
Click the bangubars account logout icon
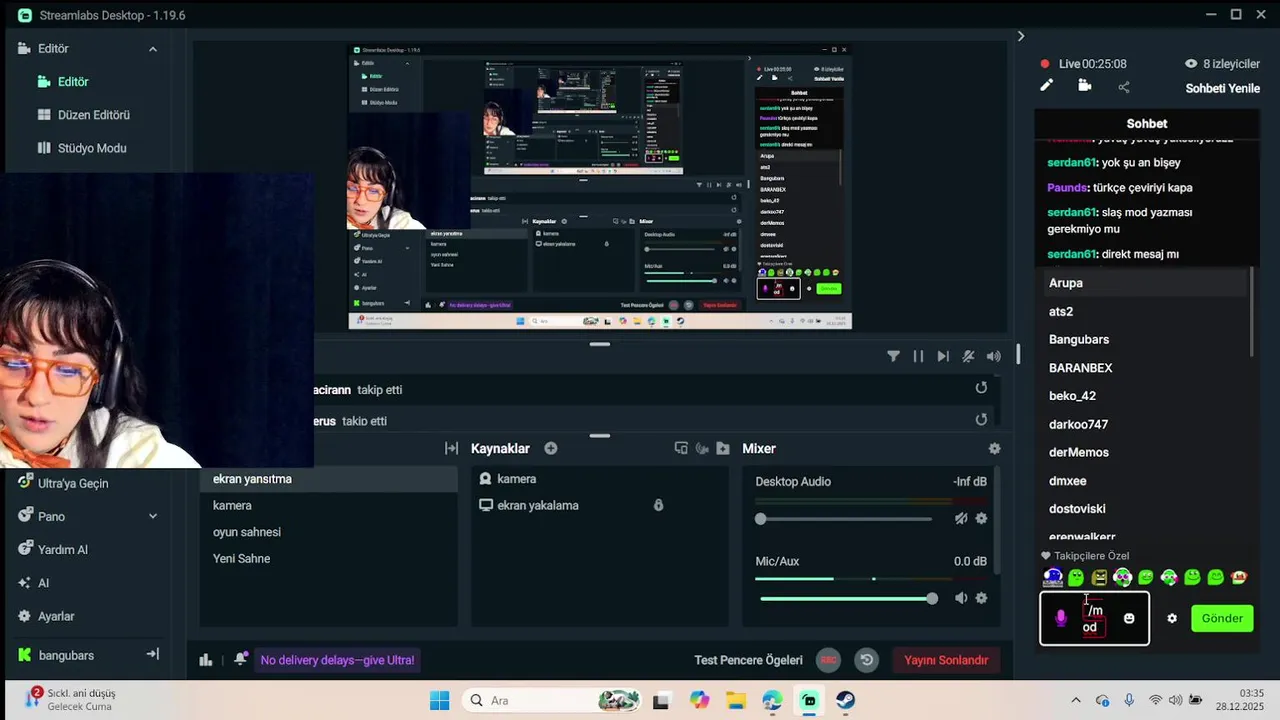click(153, 654)
